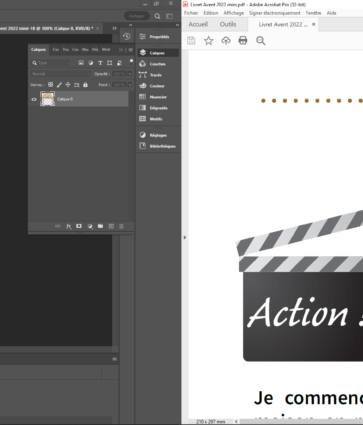Add a layer mask to Calque 0
This screenshot has width=363, height=425.
[79, 226]
